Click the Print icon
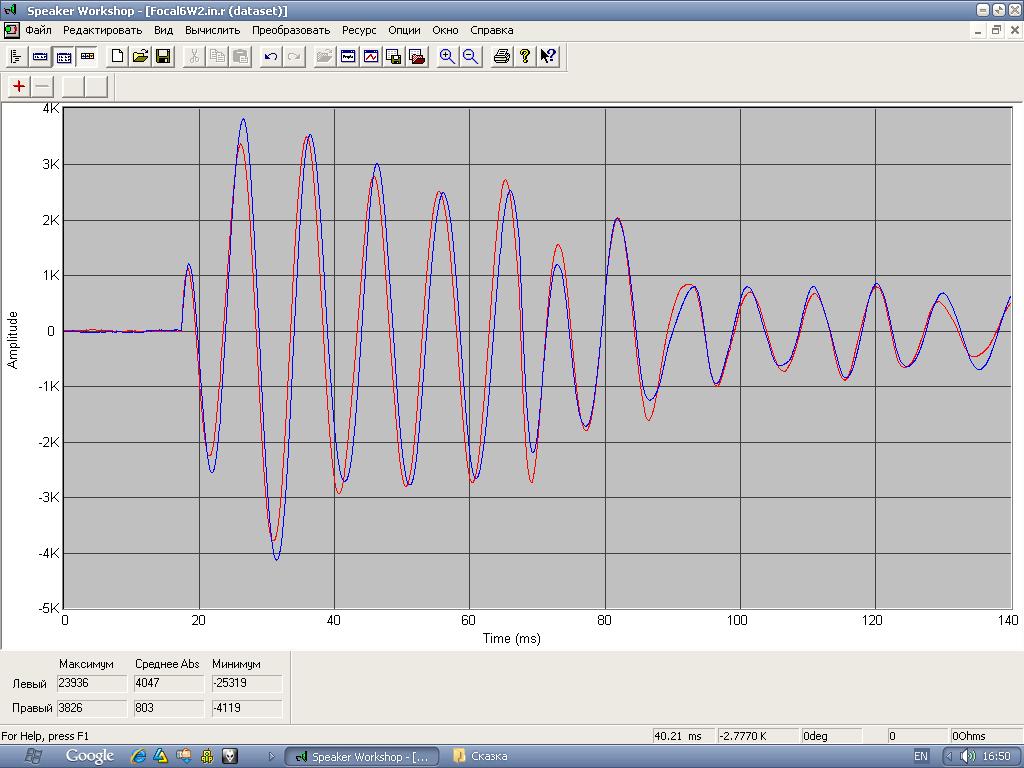This screenshot has height=768, width=1024. coord(502,57)
